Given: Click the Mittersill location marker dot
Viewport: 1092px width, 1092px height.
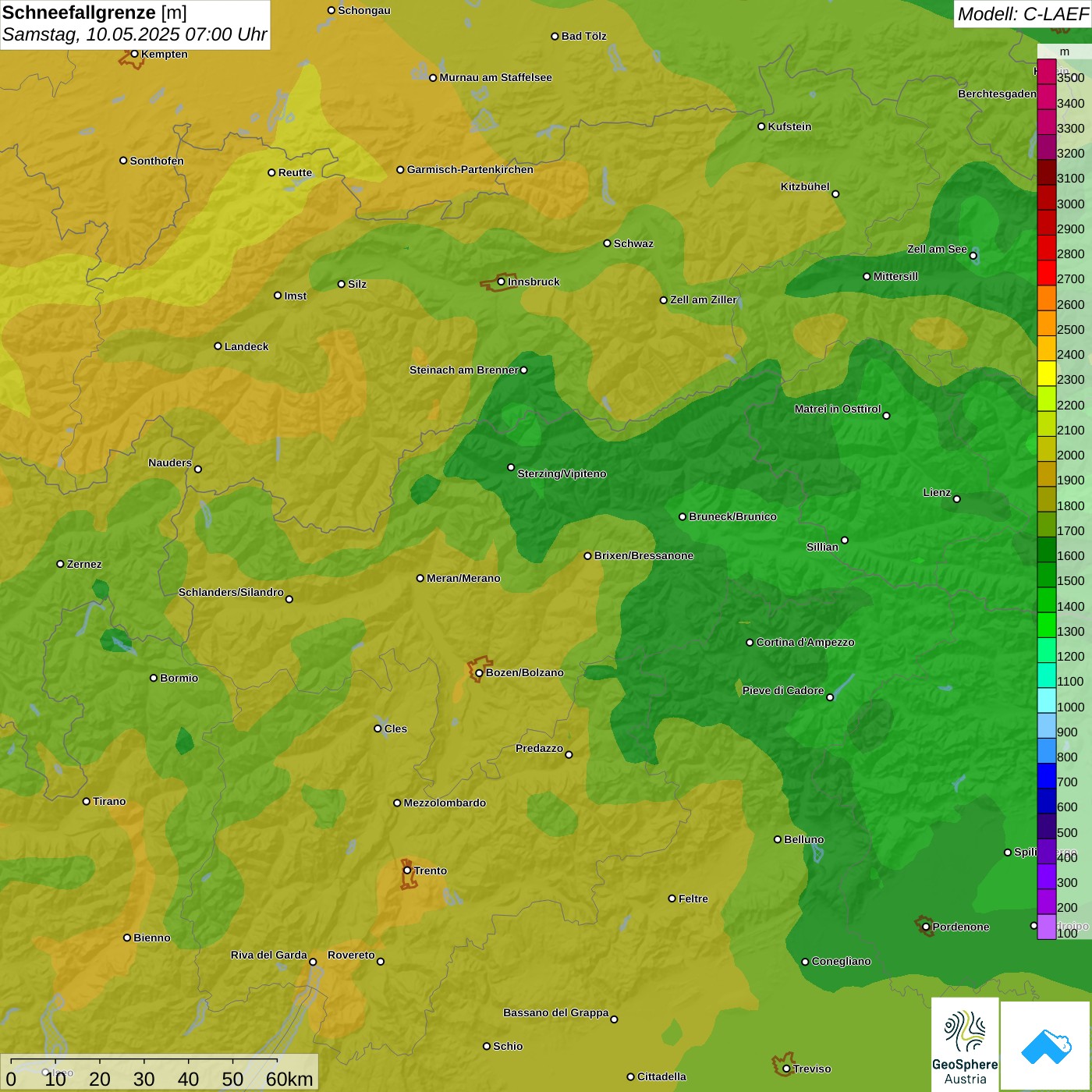Looking at the screenshot, I should (x=867, y=276).
